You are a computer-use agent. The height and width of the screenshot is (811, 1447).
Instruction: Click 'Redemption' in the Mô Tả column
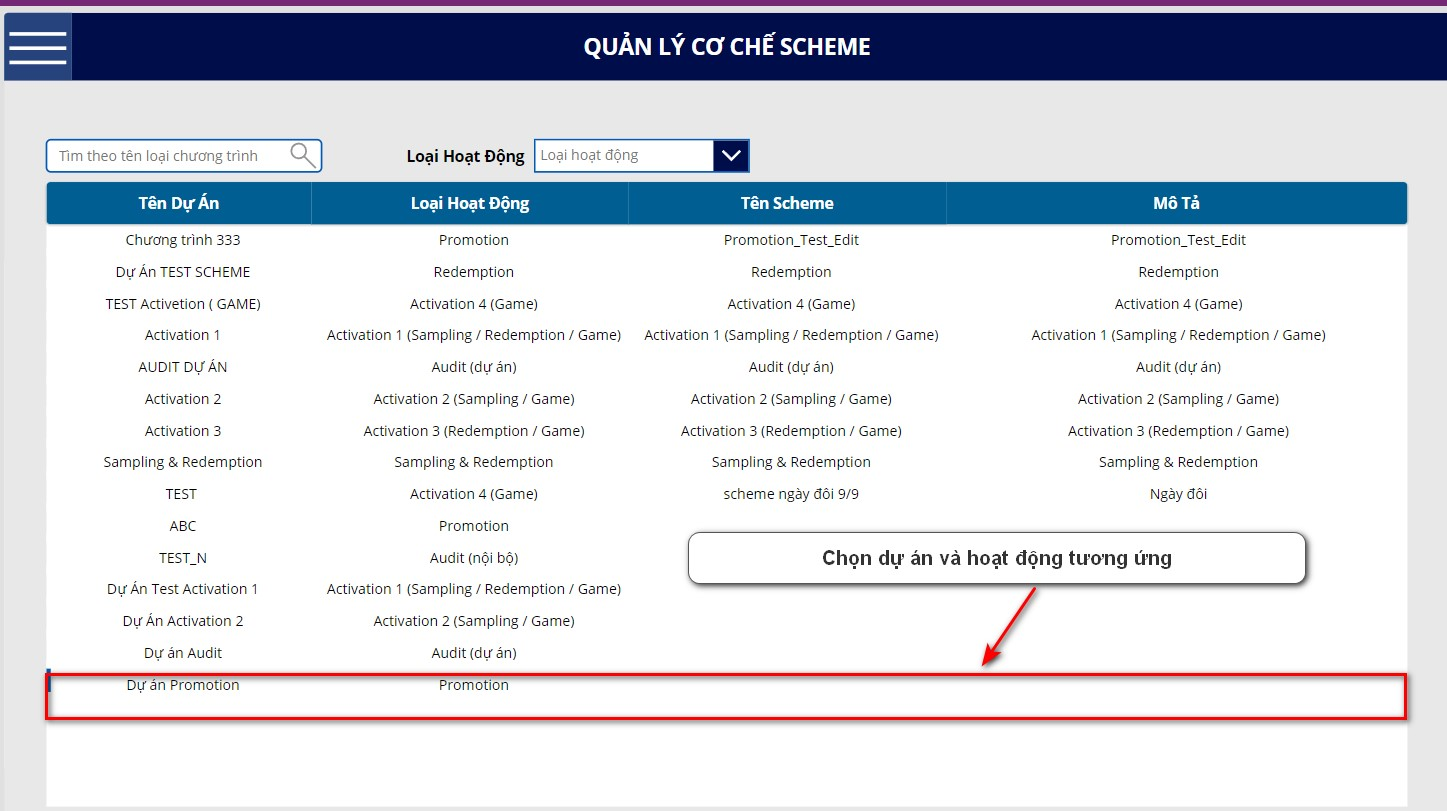tap(1178, 272)
